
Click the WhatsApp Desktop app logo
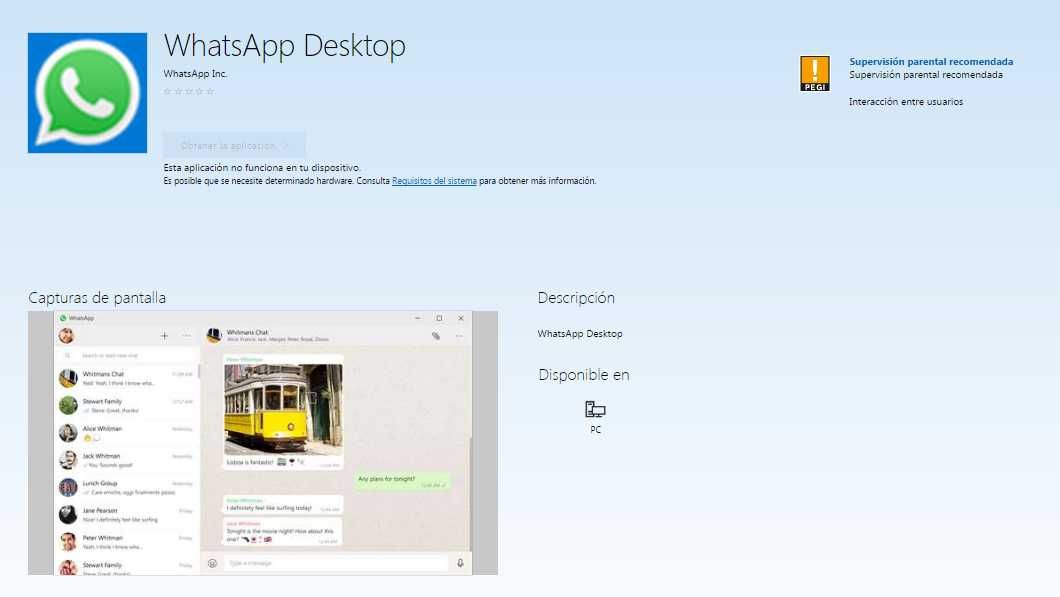(x=87, y=93)
